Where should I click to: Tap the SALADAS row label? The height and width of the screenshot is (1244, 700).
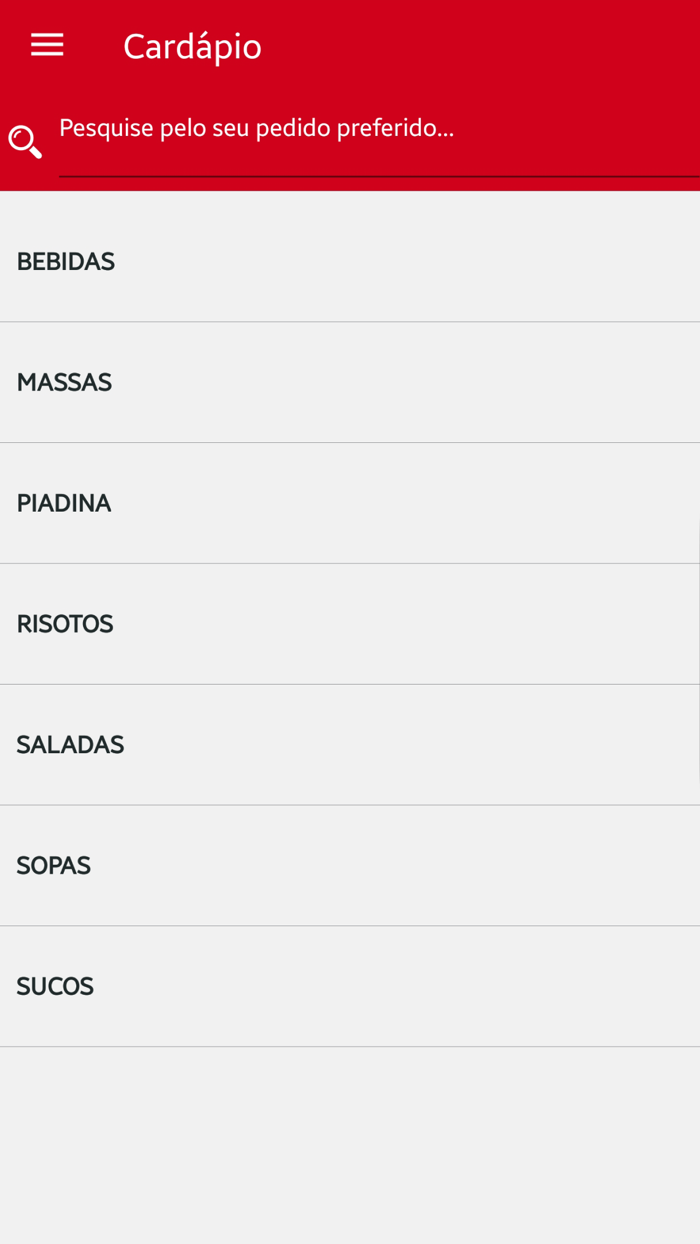(x=70, y=746)
